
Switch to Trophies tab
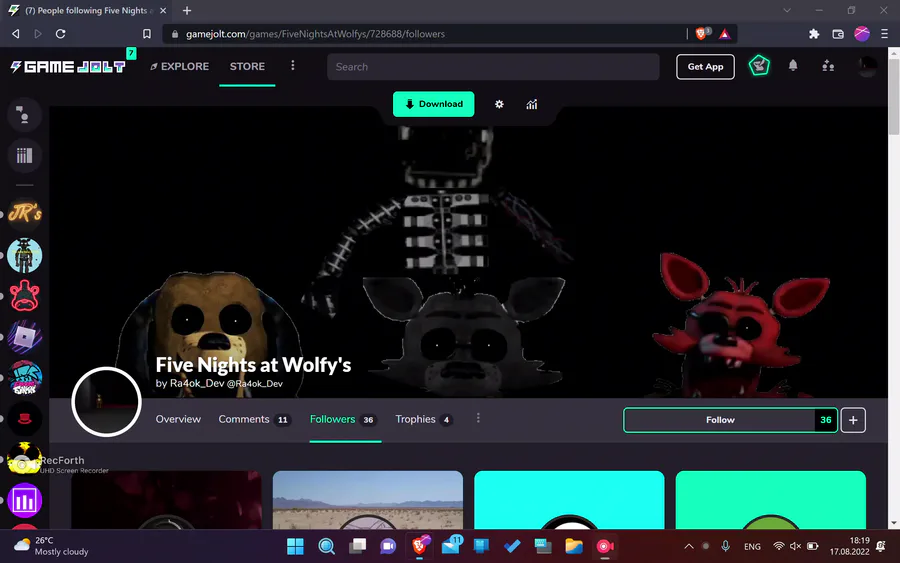[x=424, y=420]
